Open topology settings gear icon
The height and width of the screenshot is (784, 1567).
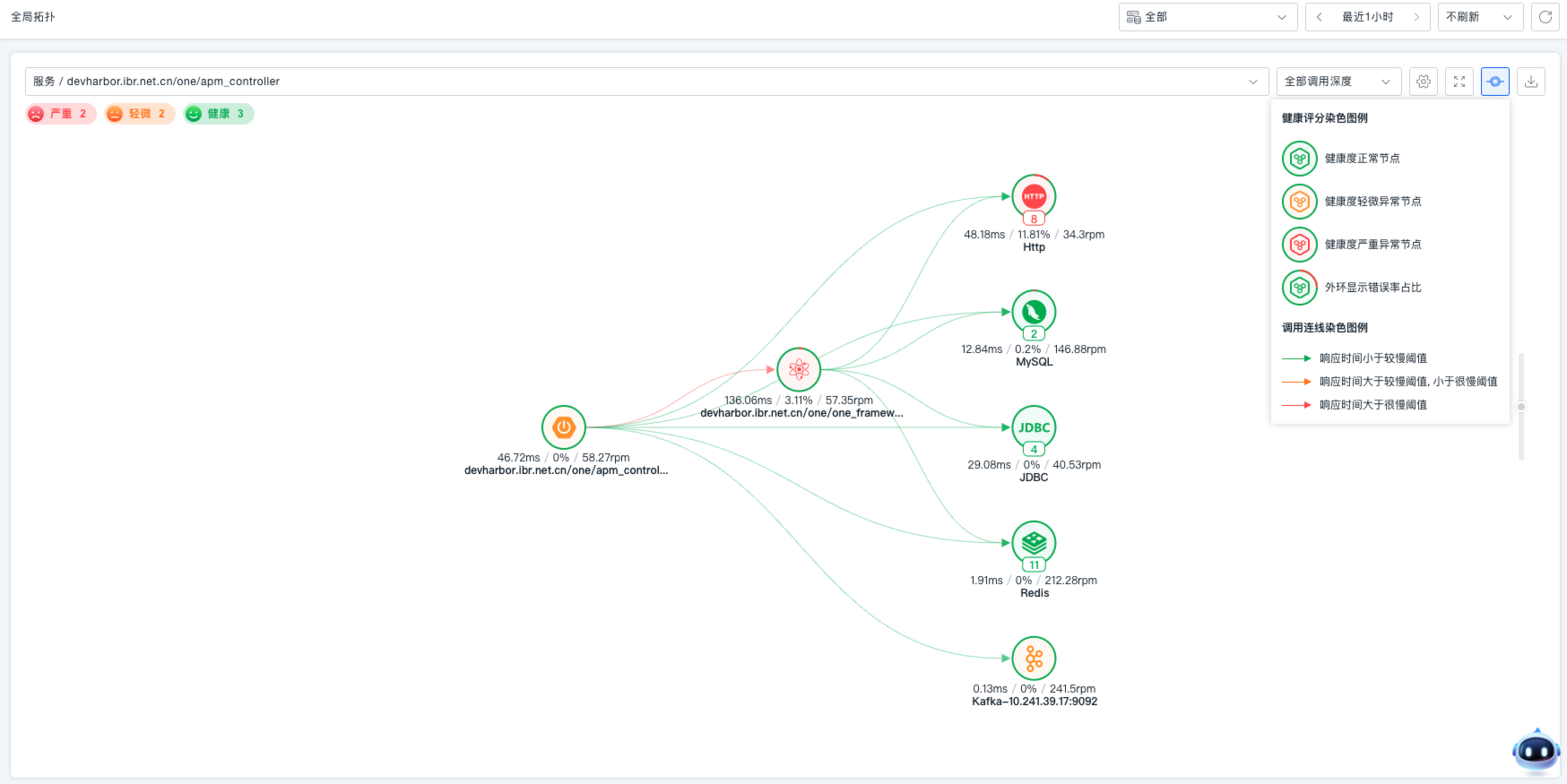click(1424, 82)
